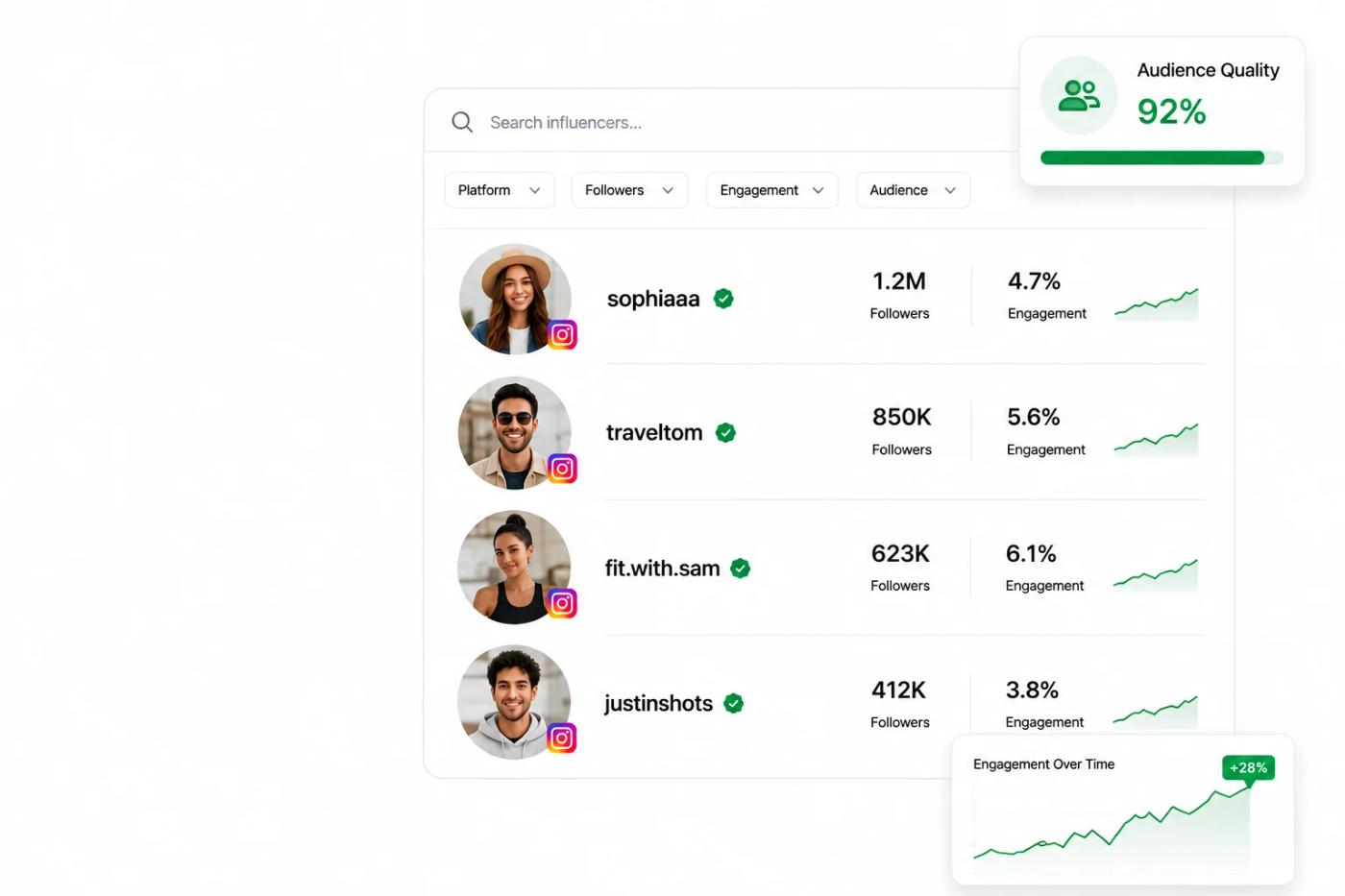Select the fit.with.sam username
The height and width of the screenshot is (896, 1345).
tap(662, 569)
